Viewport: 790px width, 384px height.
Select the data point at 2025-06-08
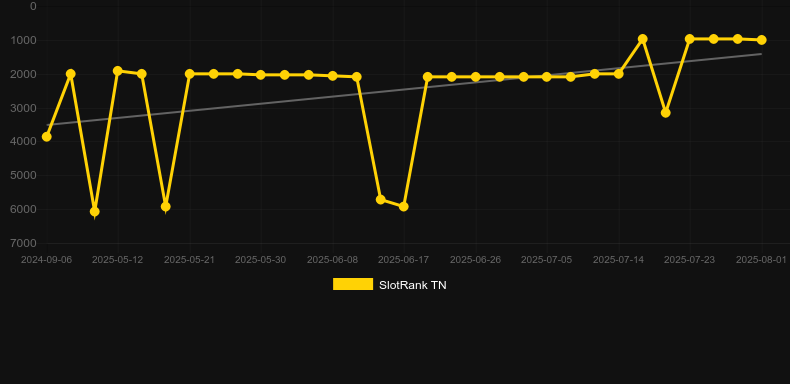coord(333,76)
